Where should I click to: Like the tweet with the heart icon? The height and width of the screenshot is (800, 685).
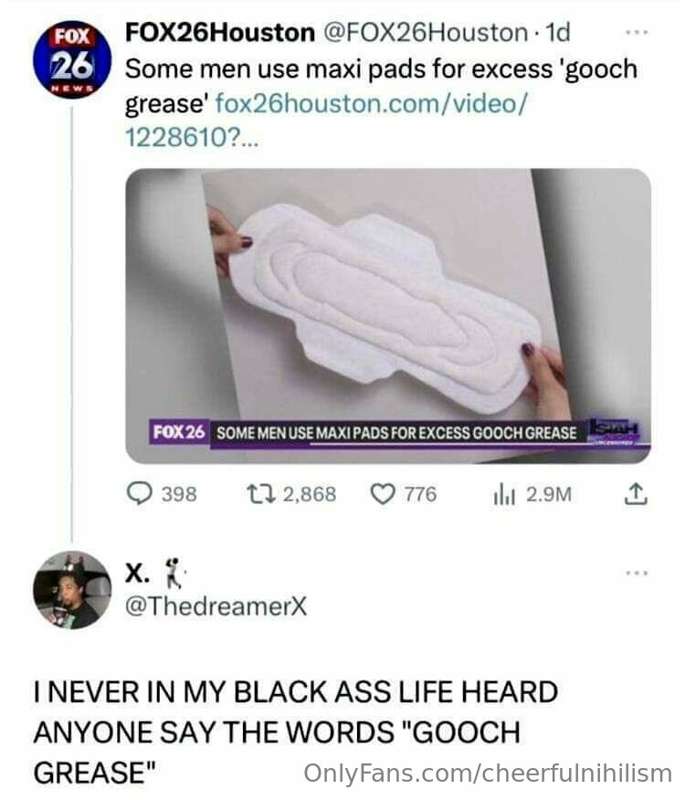[x=383, y=494]
